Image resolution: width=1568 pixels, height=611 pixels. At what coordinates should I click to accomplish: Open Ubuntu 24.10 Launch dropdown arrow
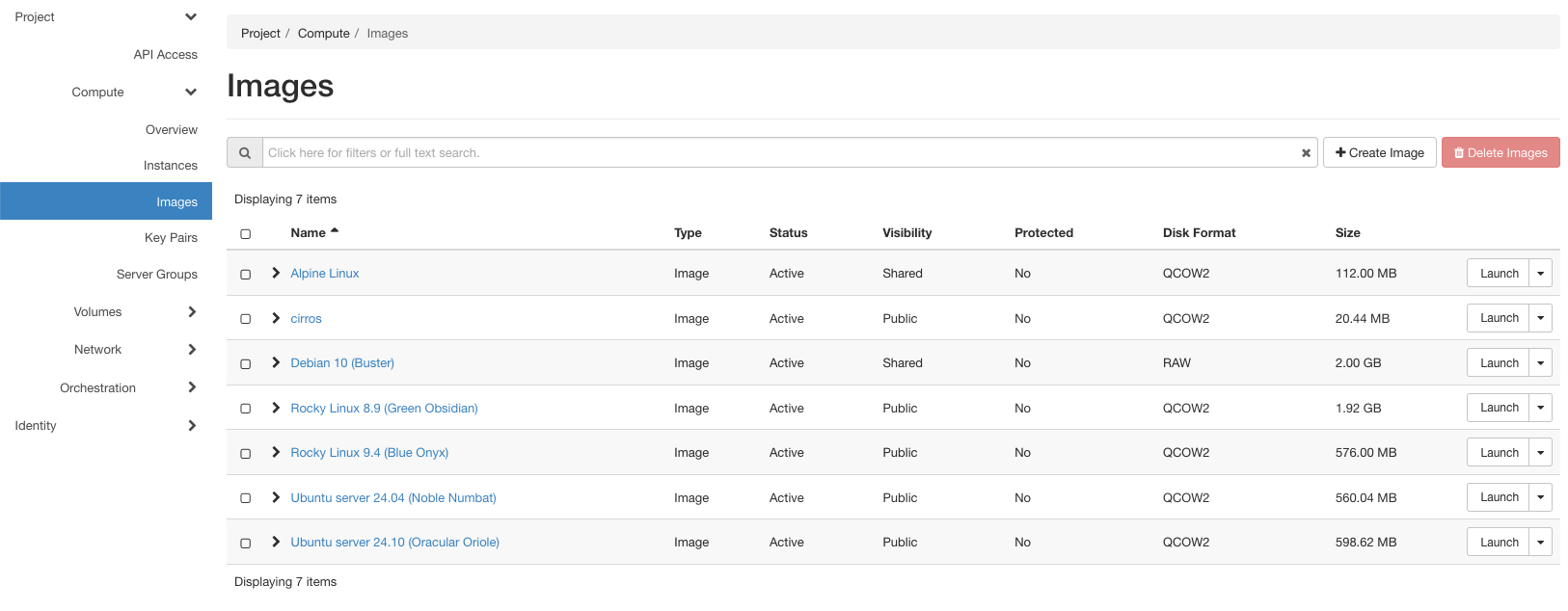[1541, 543]
